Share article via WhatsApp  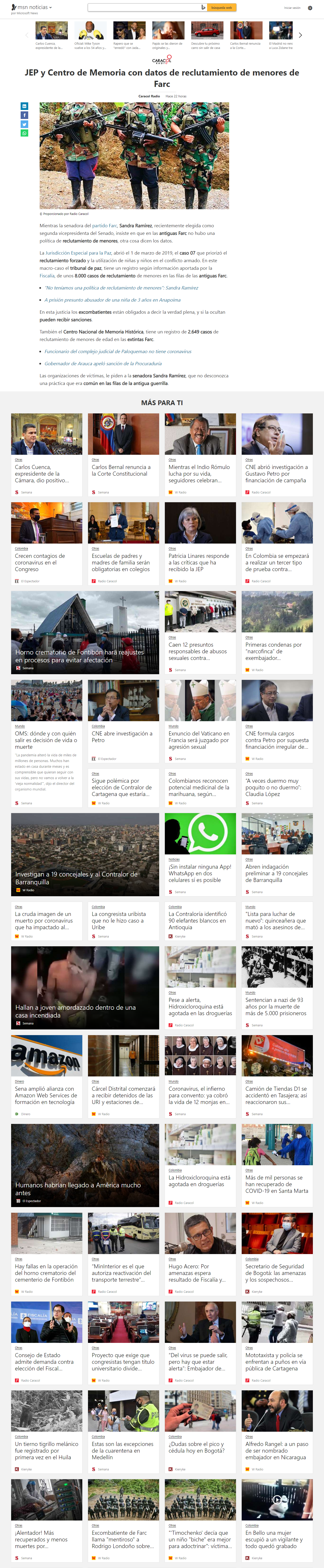(x=24, y=133)
